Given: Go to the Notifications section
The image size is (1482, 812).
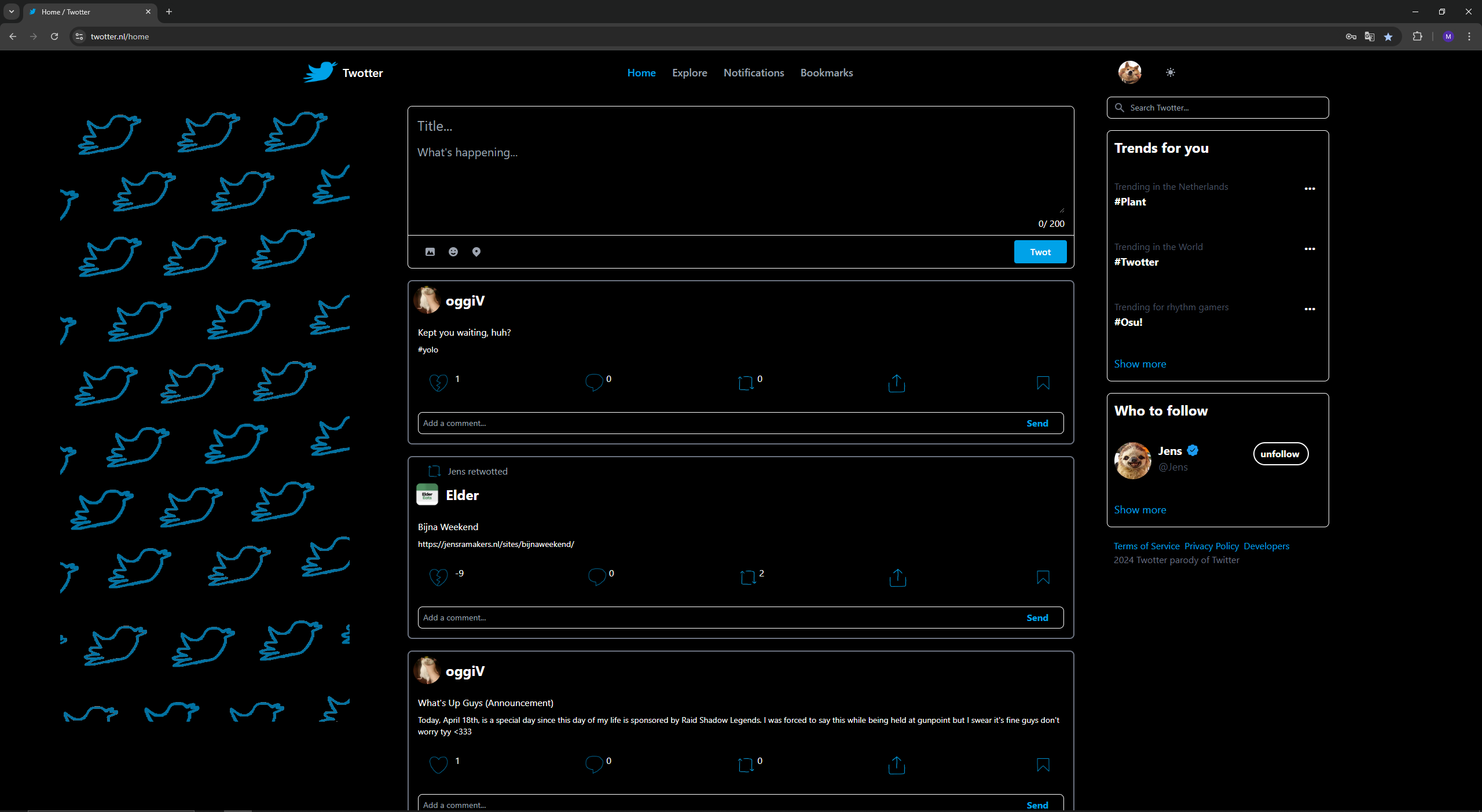Looking at the screenshot, I should point(753,72).
